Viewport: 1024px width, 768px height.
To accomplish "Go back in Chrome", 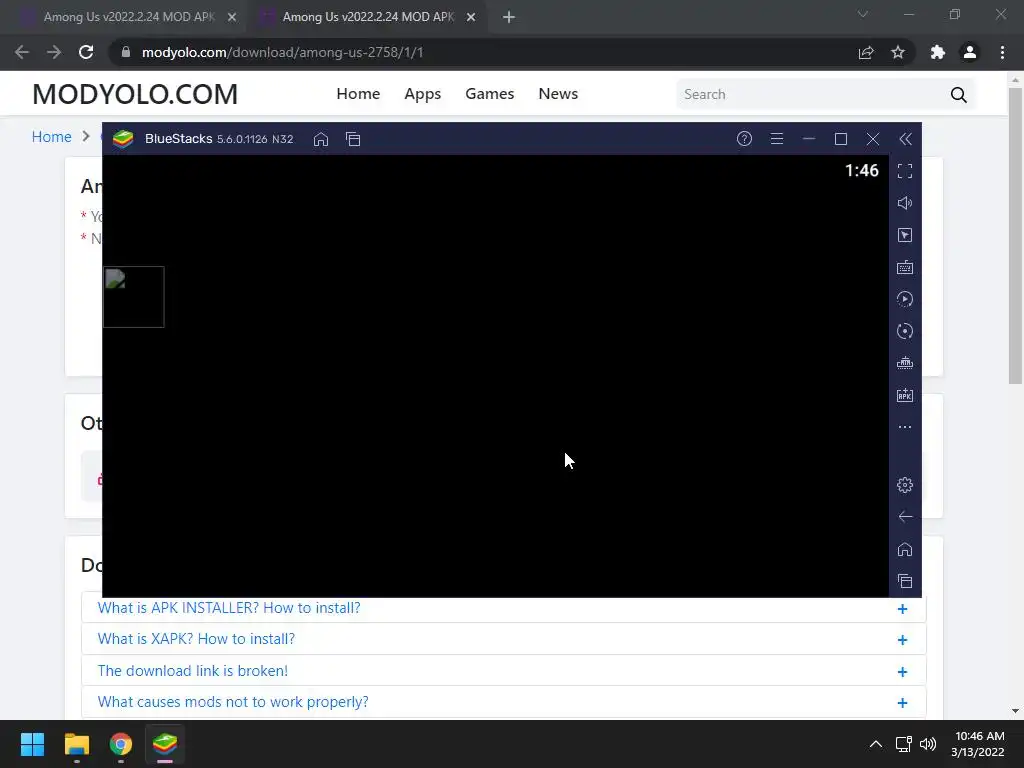I will tap(22, 52).
